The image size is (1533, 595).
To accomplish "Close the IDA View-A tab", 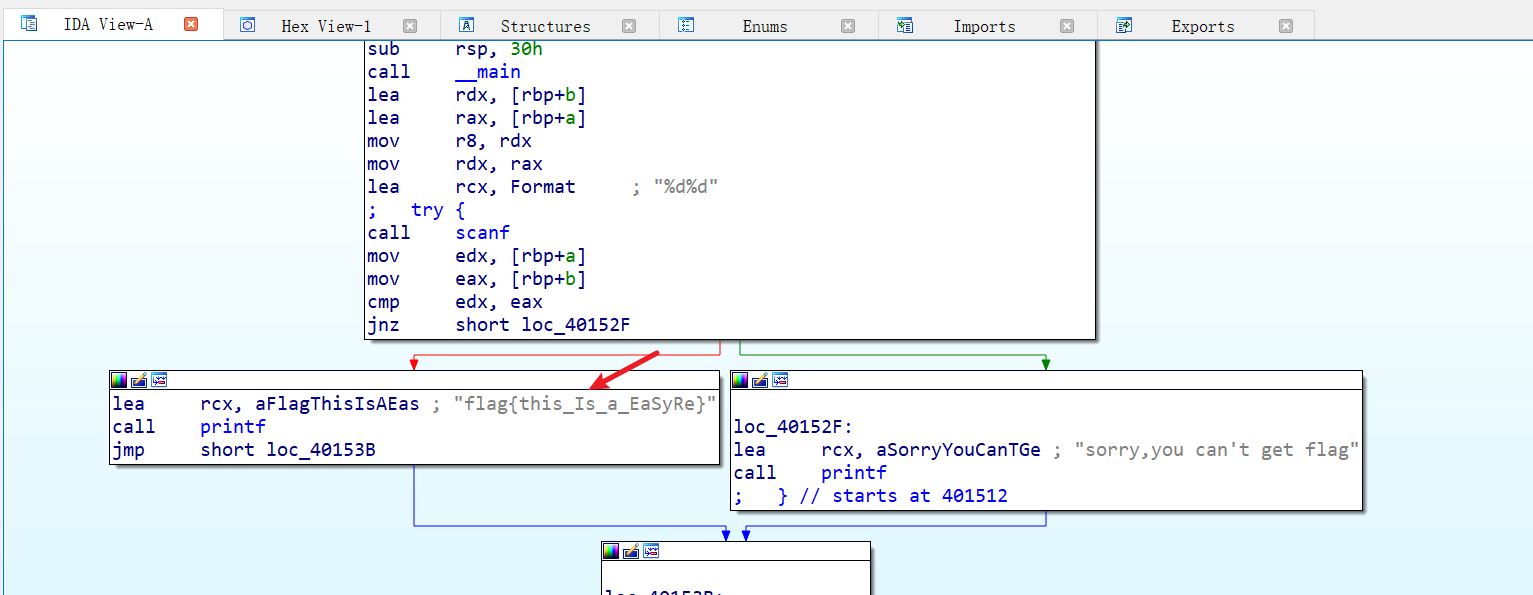I will point(191,24).
